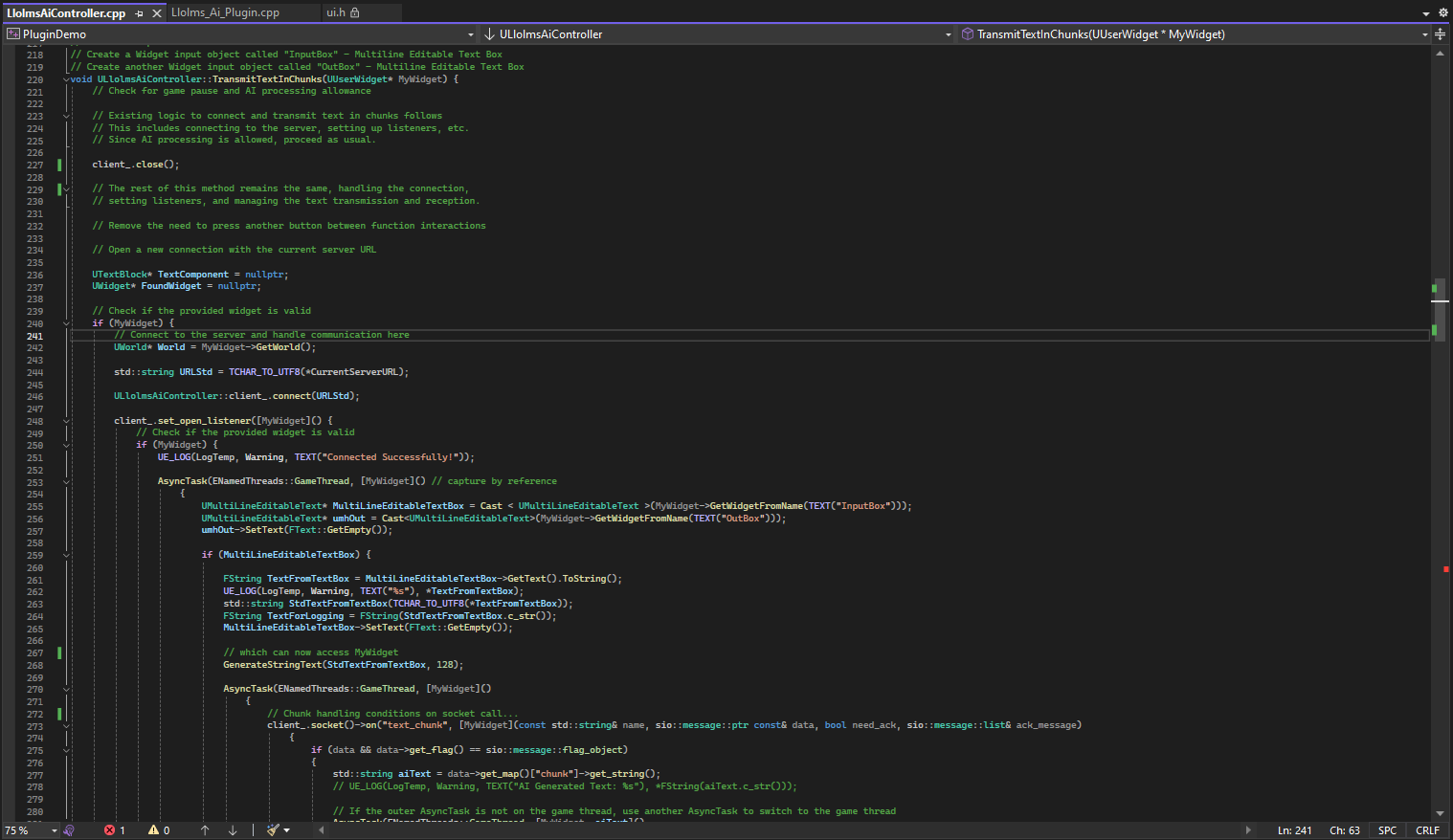This screenshot has height=840, width=1453.
Task: Collapse the if (MyWidget) block at line 240
Action: pyautogui.click(x=66, y=323)
